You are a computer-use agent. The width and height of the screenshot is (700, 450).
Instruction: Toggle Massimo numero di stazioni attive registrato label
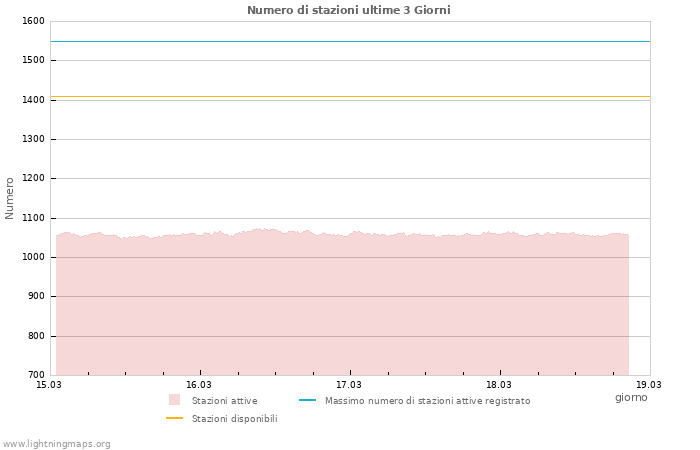click(x=427, y=401)
